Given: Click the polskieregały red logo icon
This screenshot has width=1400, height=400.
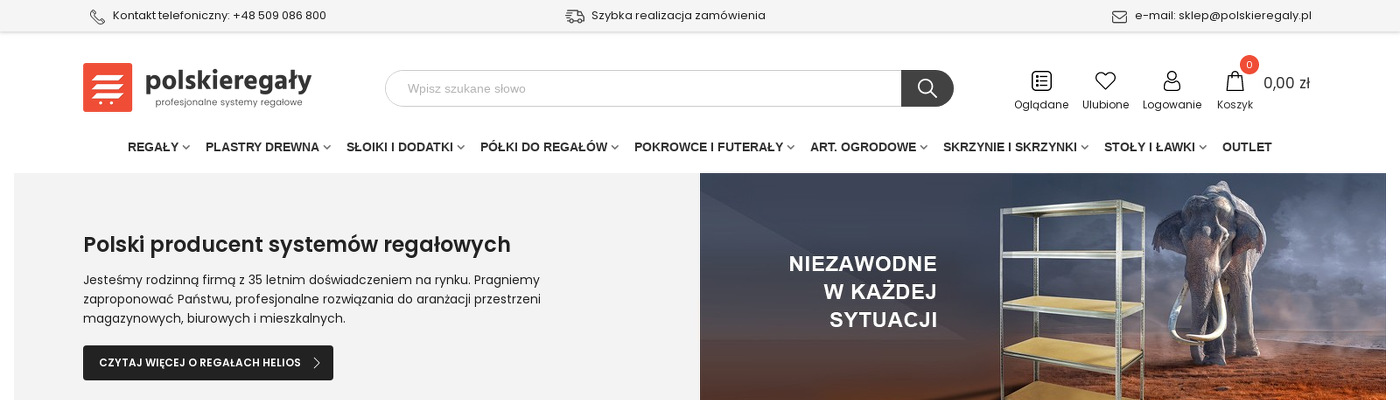Looking at the screenshot, I should pos(108,88).
